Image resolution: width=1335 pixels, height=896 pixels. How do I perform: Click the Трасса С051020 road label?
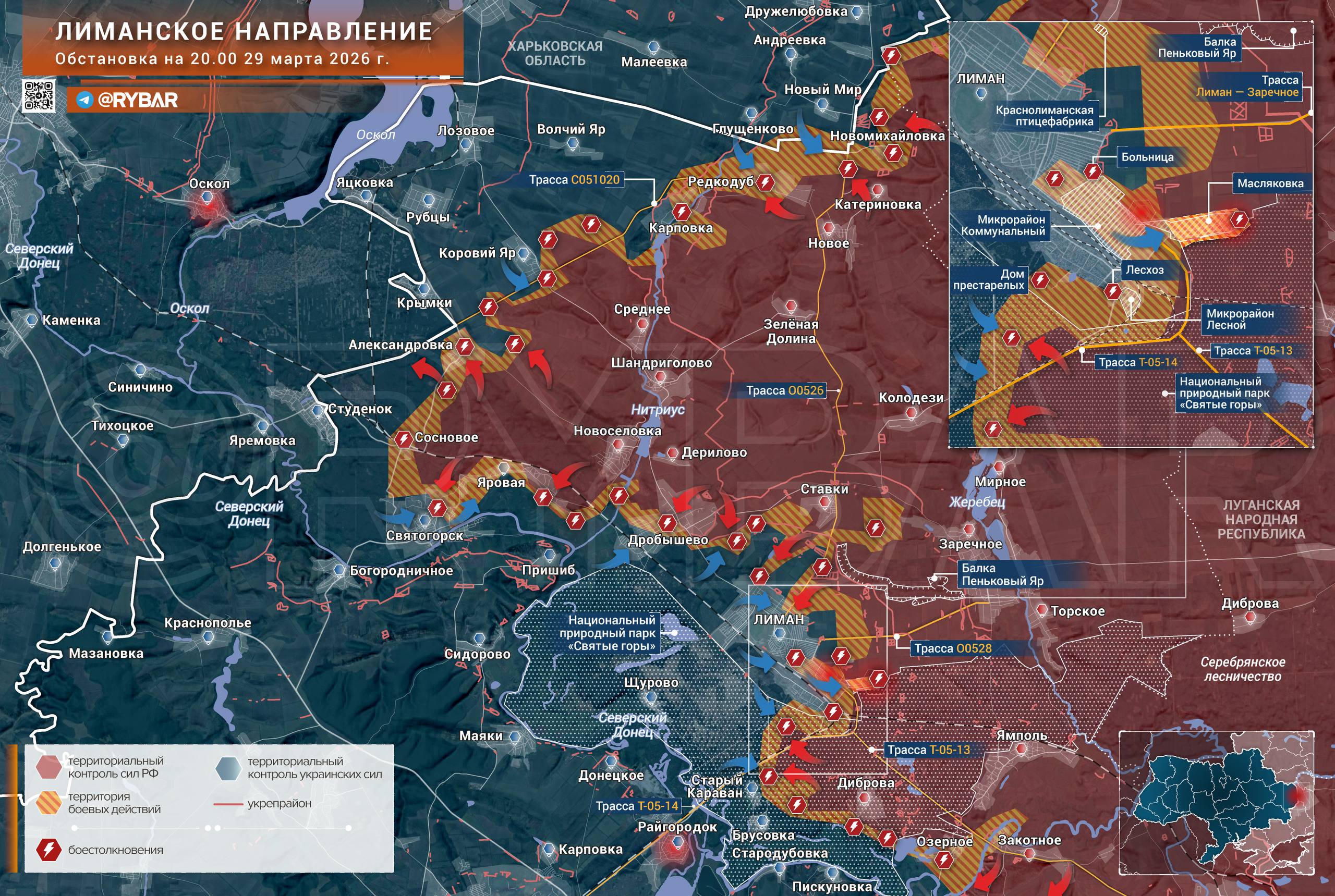point(574,180)
